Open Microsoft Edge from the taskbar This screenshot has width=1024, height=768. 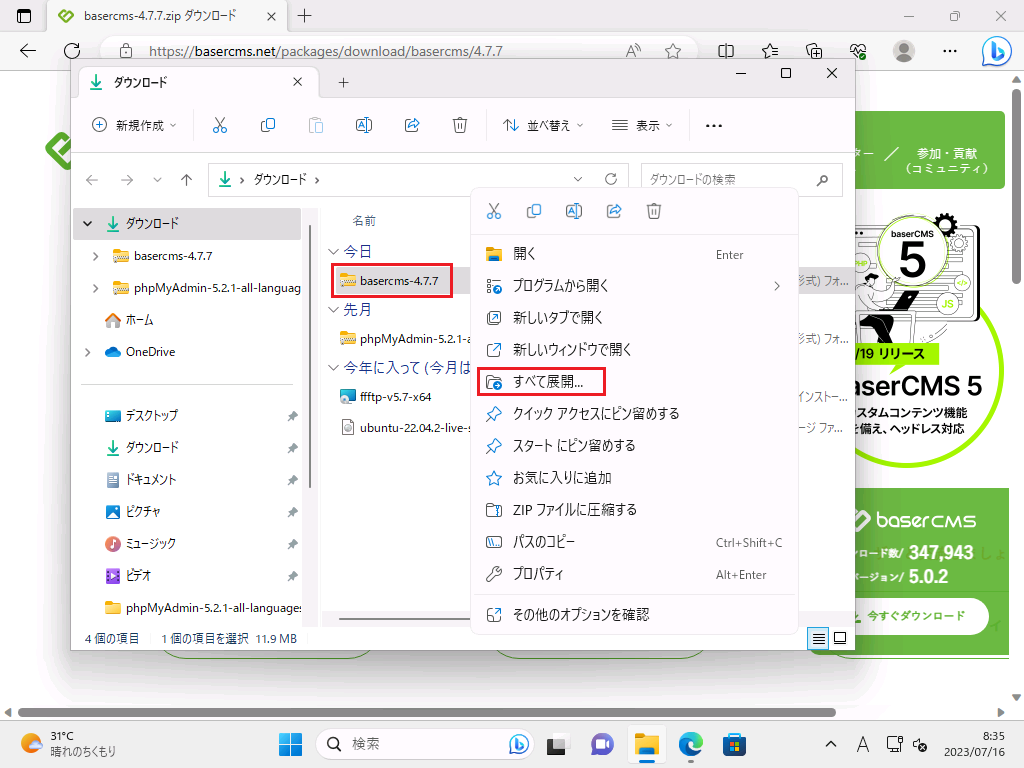click(x=691, y=744)
